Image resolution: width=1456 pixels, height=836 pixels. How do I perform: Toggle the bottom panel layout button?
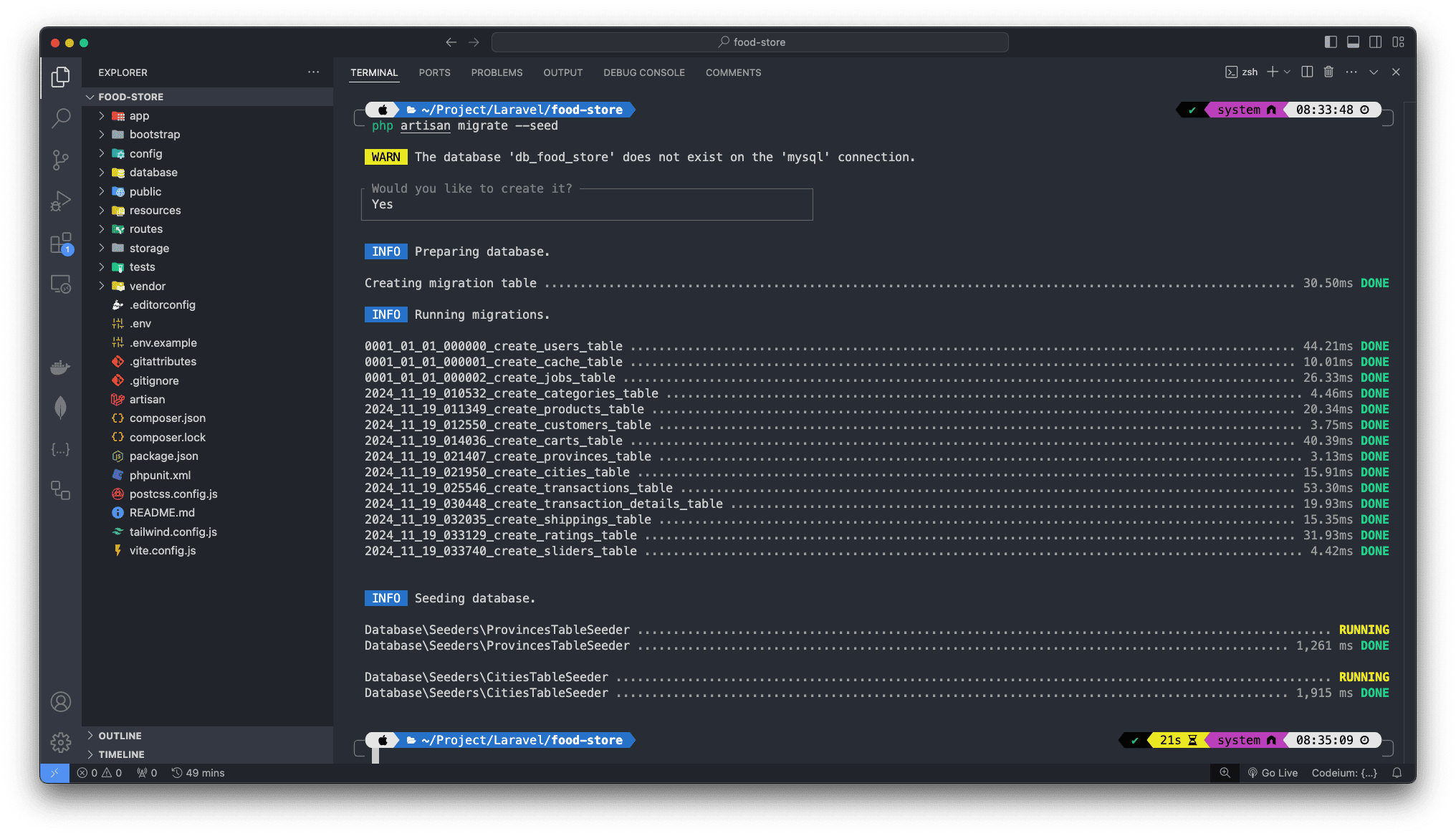coord(1353,42)
